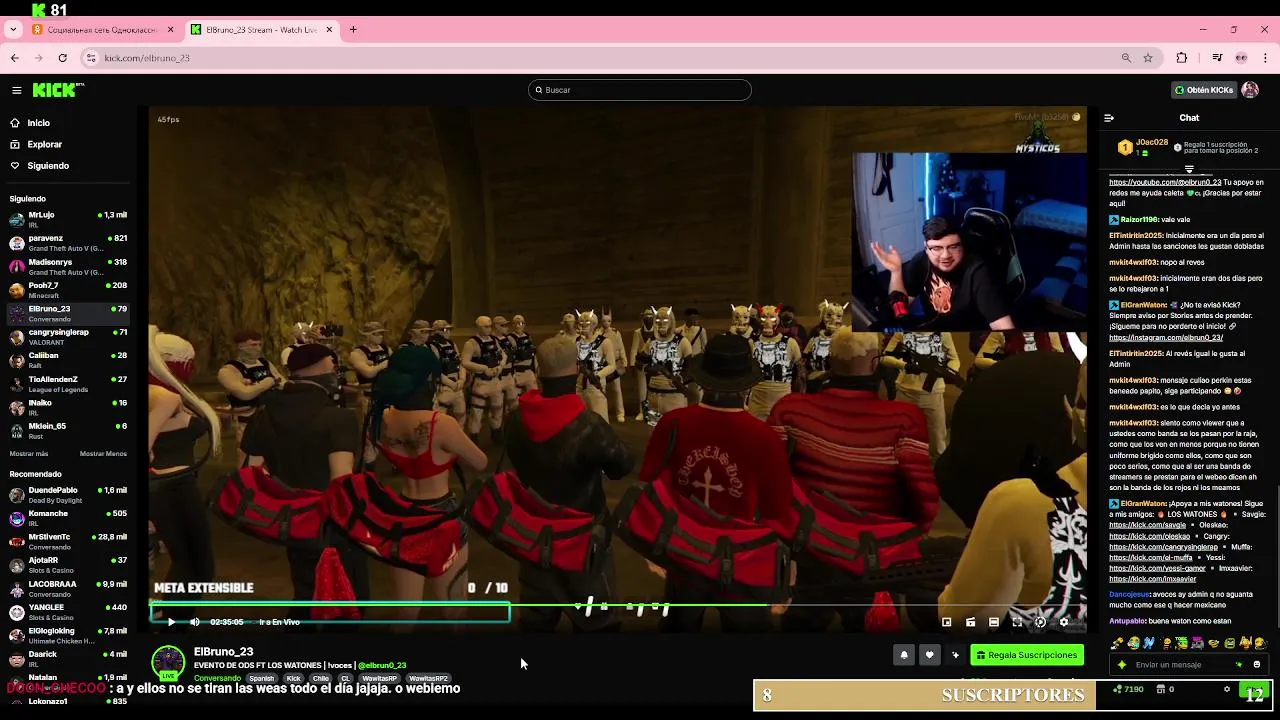The height and width of the screenshot is (720, 1280).
Task: Bookmark this page with star
Action: tap(1148, 58)
